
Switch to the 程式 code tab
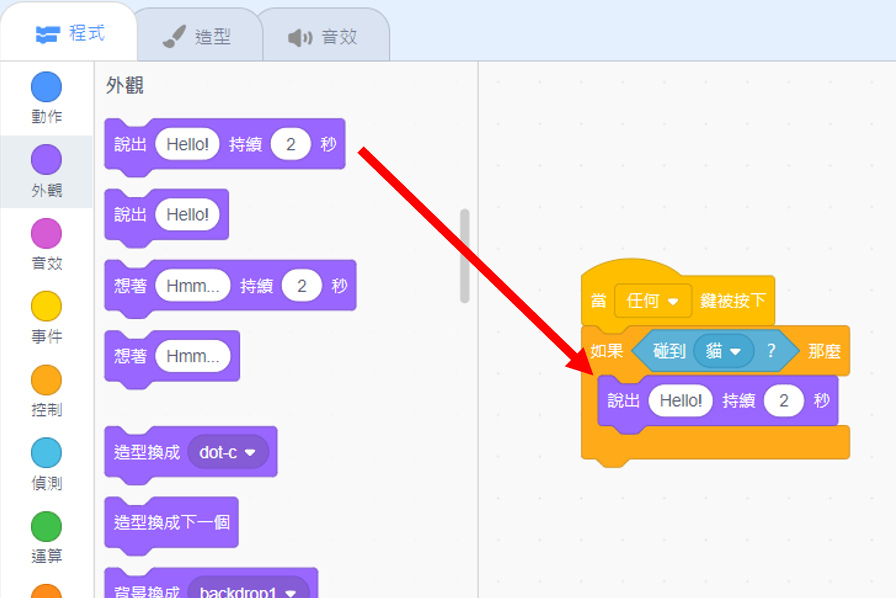tap(69, 33)
